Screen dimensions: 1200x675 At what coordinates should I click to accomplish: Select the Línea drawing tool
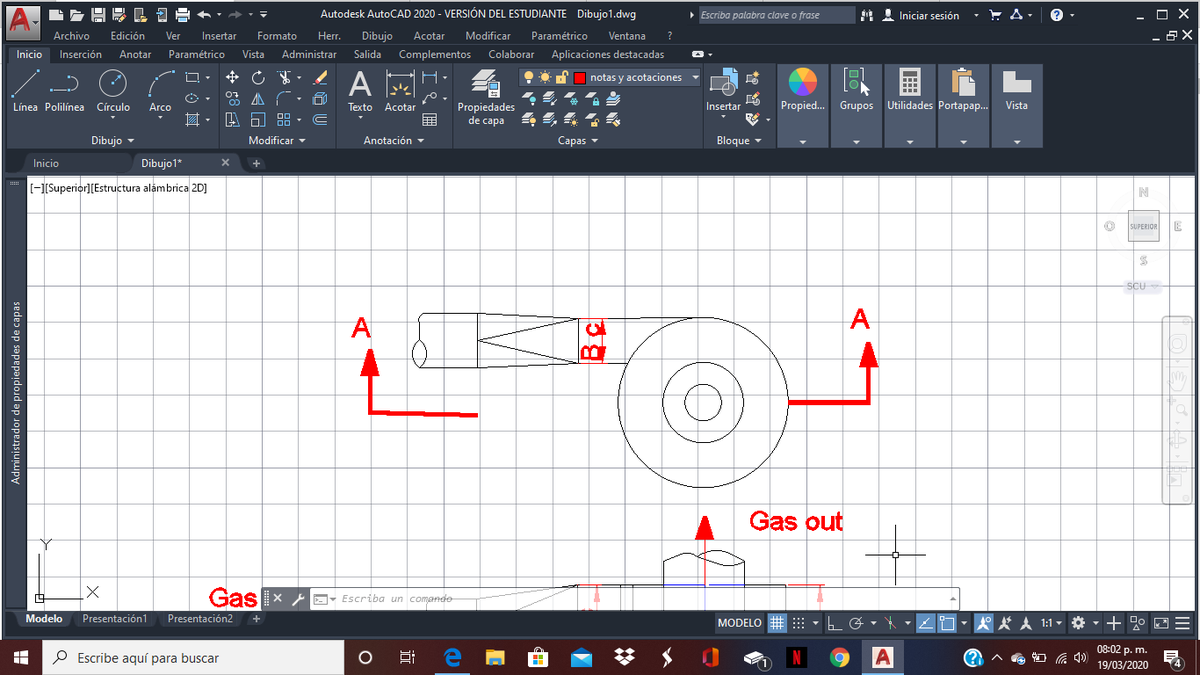coord(25,90)
